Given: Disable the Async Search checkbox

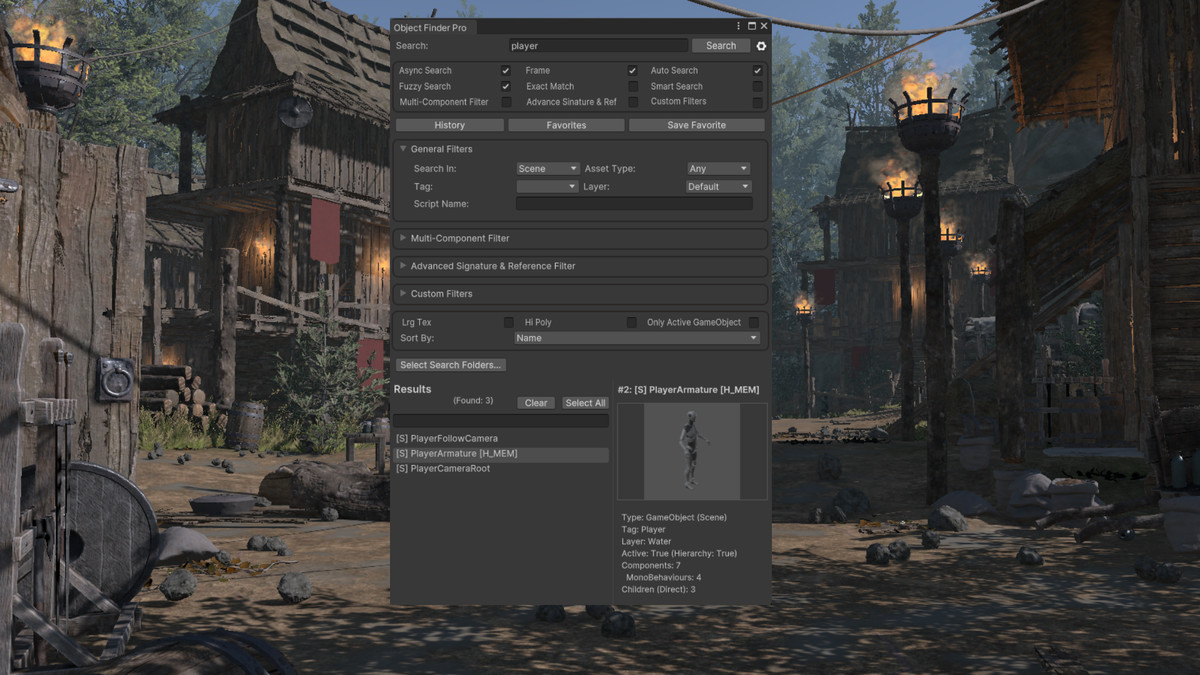Looking at the screenshot, I should point(505,70).
